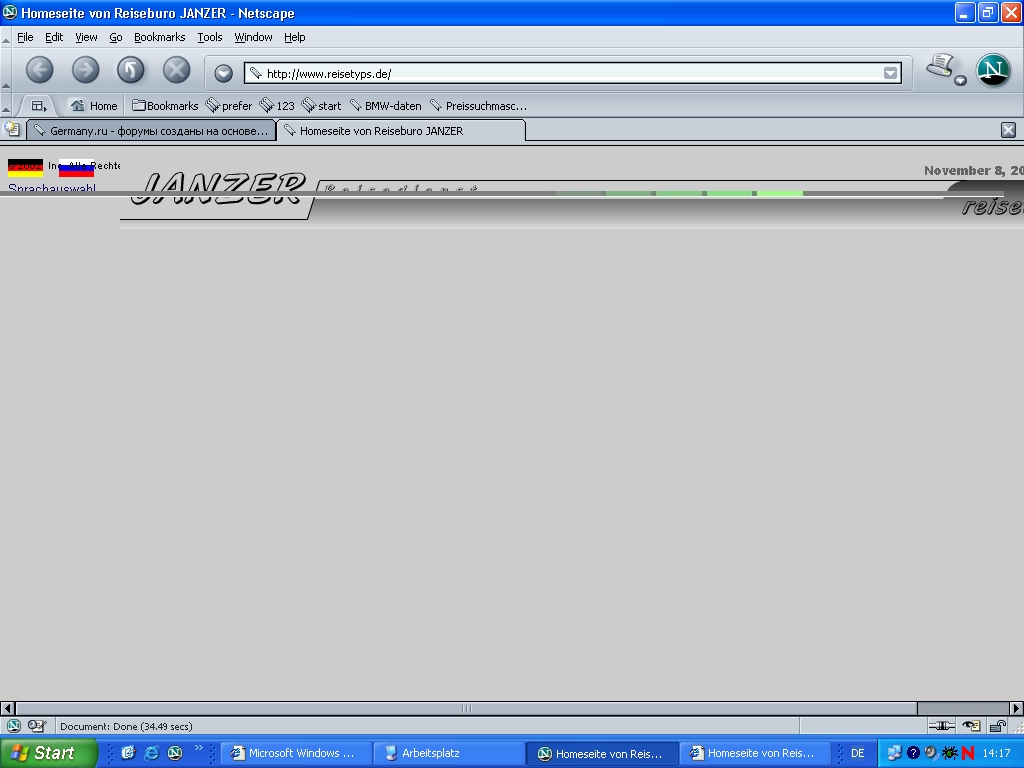1024x768 pixels.
Task: Click the first Quick Launch icon beside Start
Action: 128,753
